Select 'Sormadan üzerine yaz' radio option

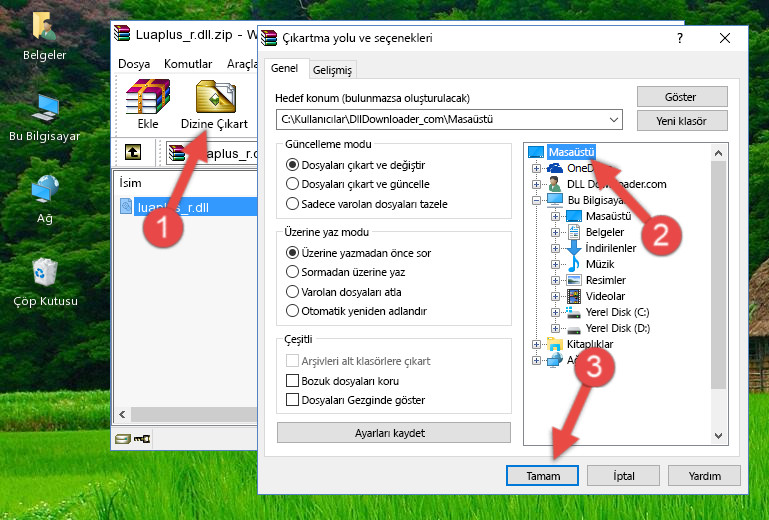(x=292, y=272)
